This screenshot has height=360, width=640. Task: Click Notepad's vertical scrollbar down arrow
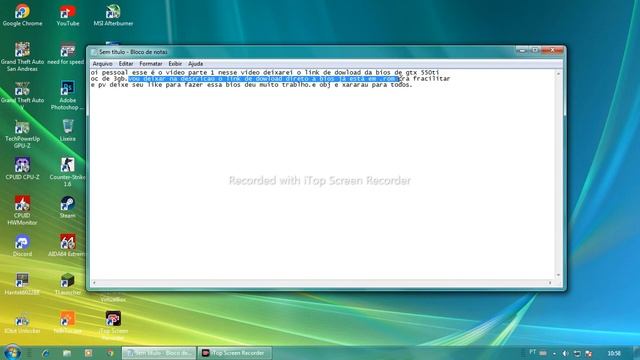pos(558,276)
